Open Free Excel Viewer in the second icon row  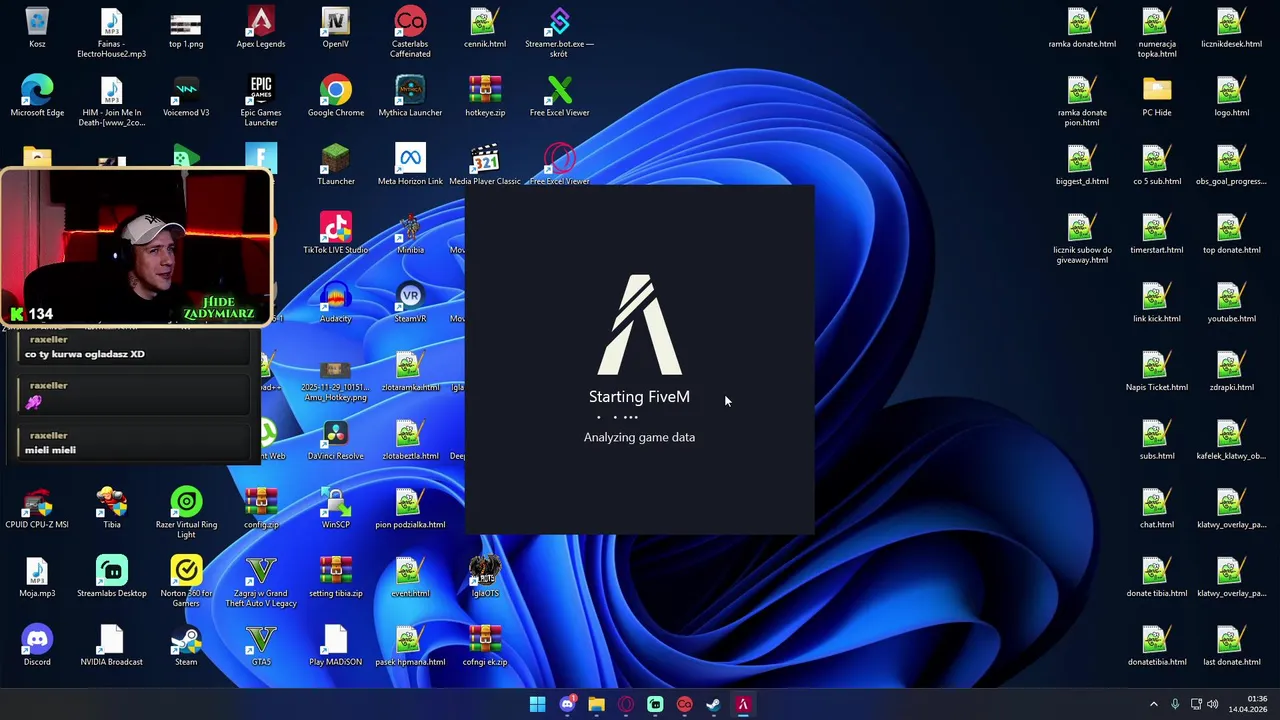pyautogui.click(x=559, y=97)
